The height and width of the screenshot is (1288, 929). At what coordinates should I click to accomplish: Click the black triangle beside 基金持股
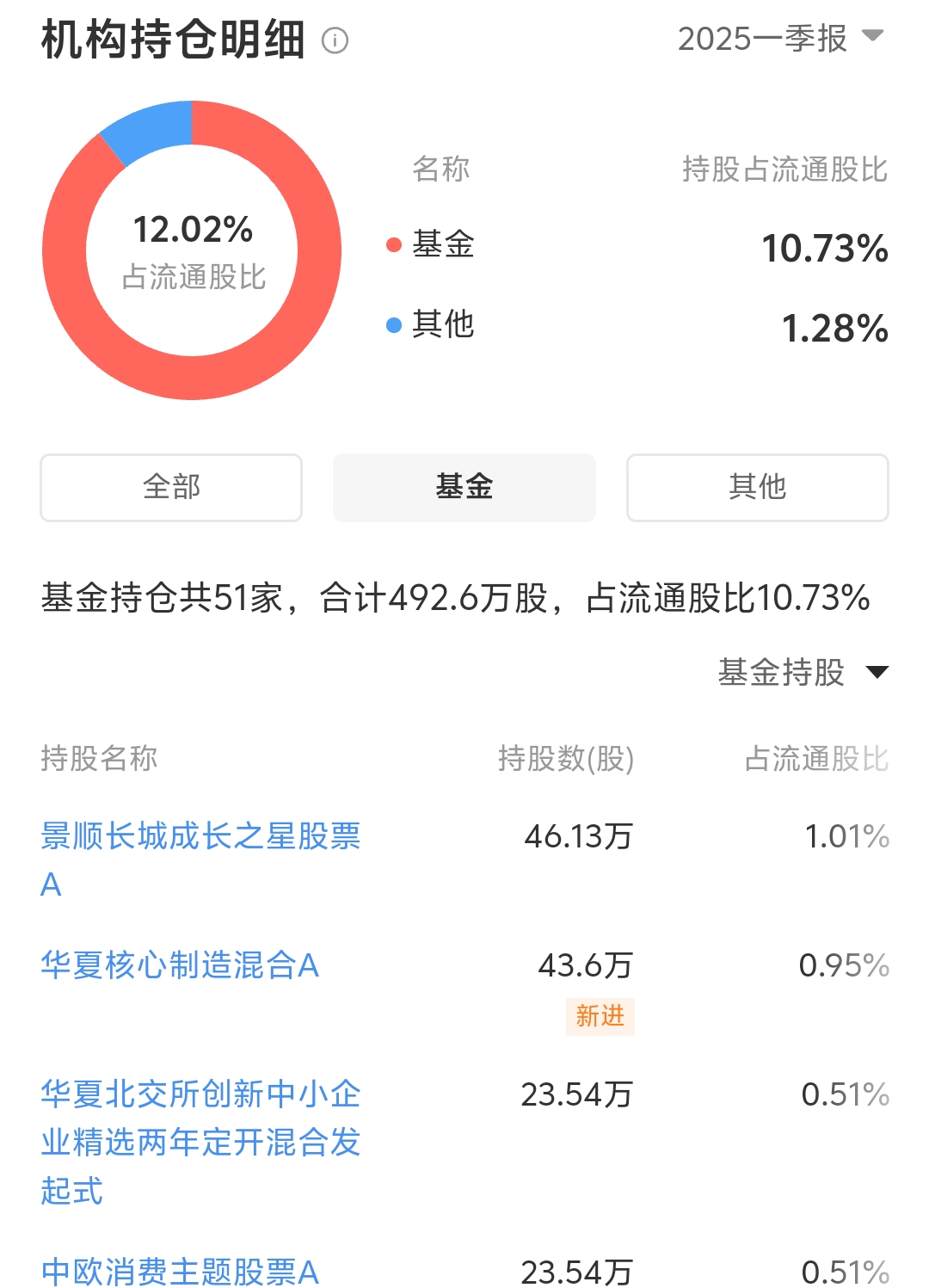coord(877,672)
